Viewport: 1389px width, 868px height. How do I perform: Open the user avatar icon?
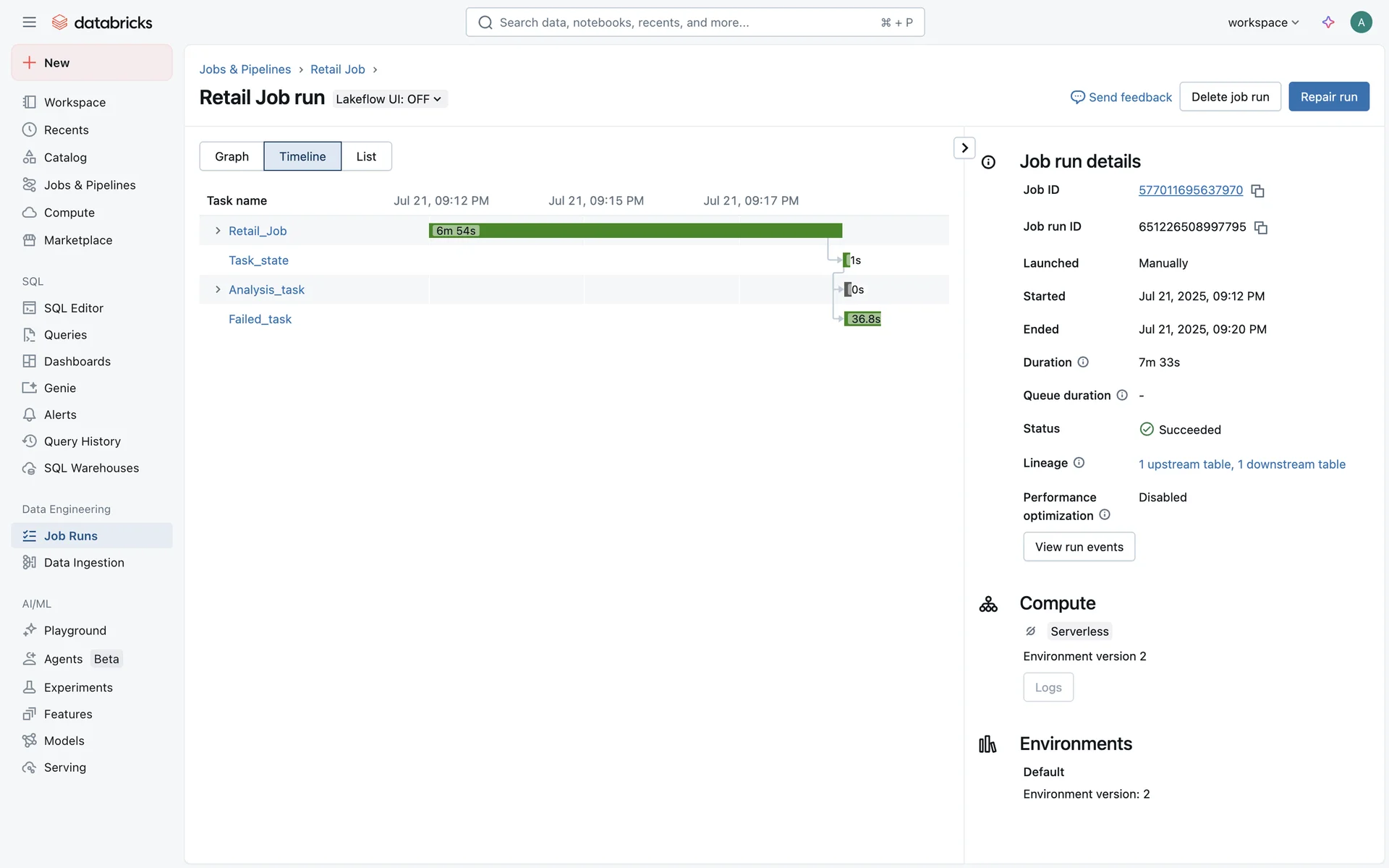(1361, 22)
